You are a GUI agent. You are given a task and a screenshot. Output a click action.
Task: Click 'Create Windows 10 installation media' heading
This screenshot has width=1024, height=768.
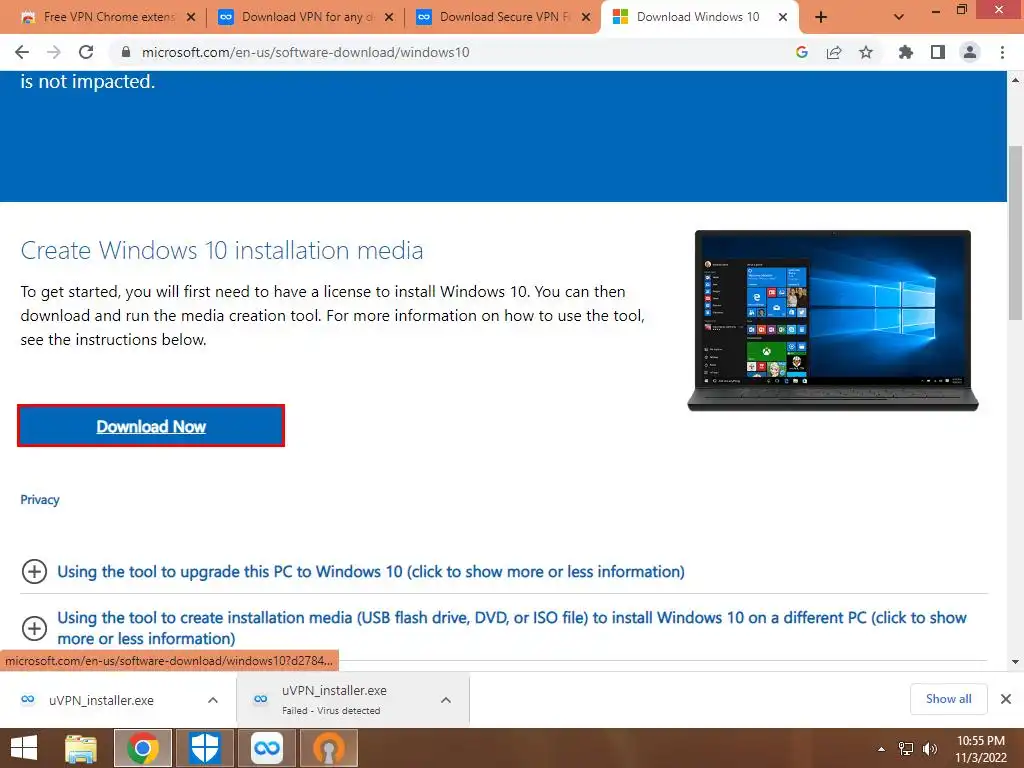coord(222,251)
